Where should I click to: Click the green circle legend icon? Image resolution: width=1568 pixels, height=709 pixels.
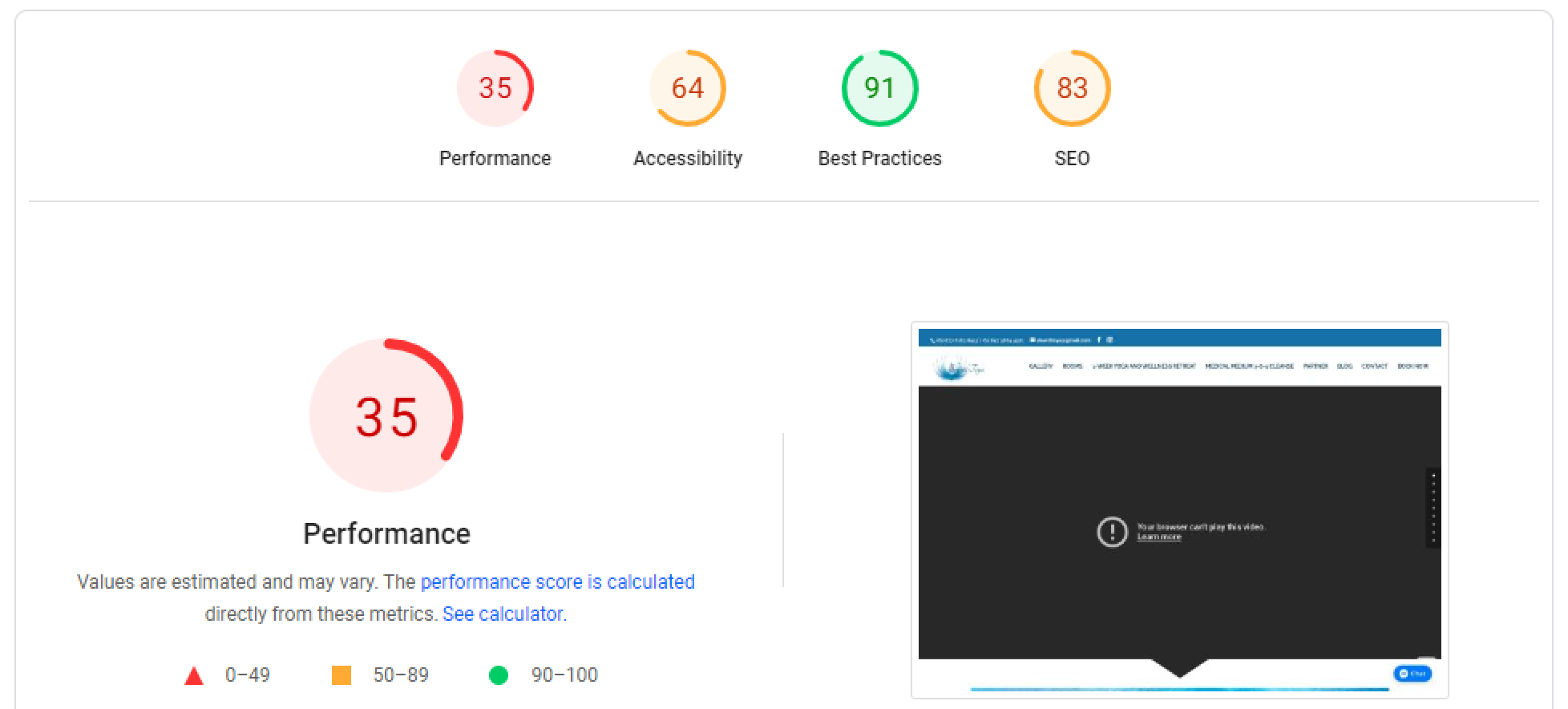(x=499, y=675)
